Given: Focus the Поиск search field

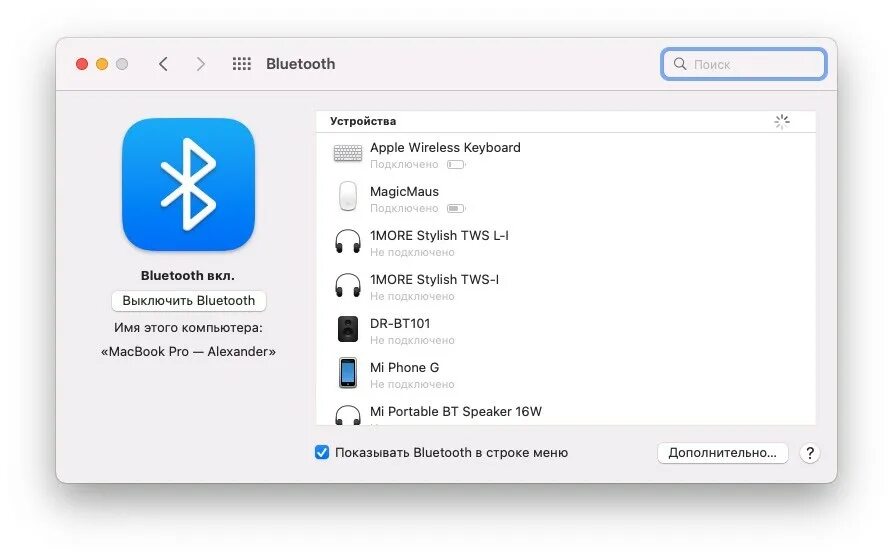Looking at the screenshot, I should pyautogui.click(x=744, y=64).
